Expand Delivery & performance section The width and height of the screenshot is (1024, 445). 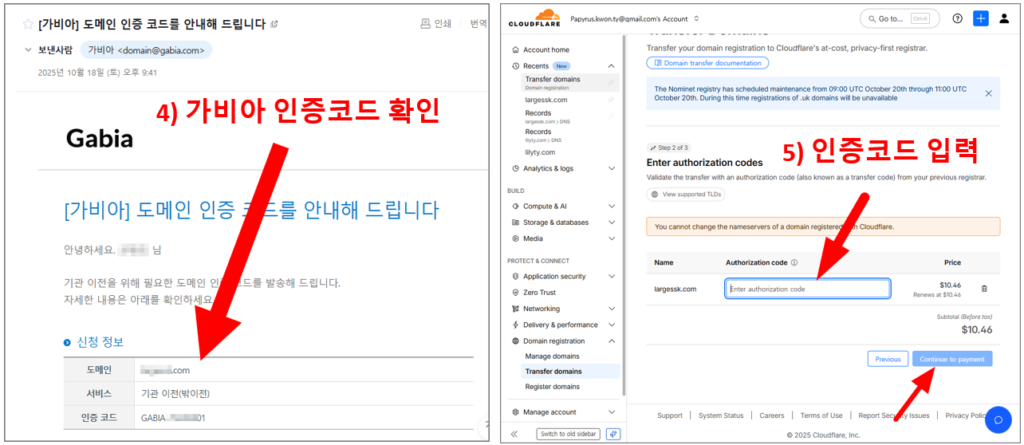(611, 325)
